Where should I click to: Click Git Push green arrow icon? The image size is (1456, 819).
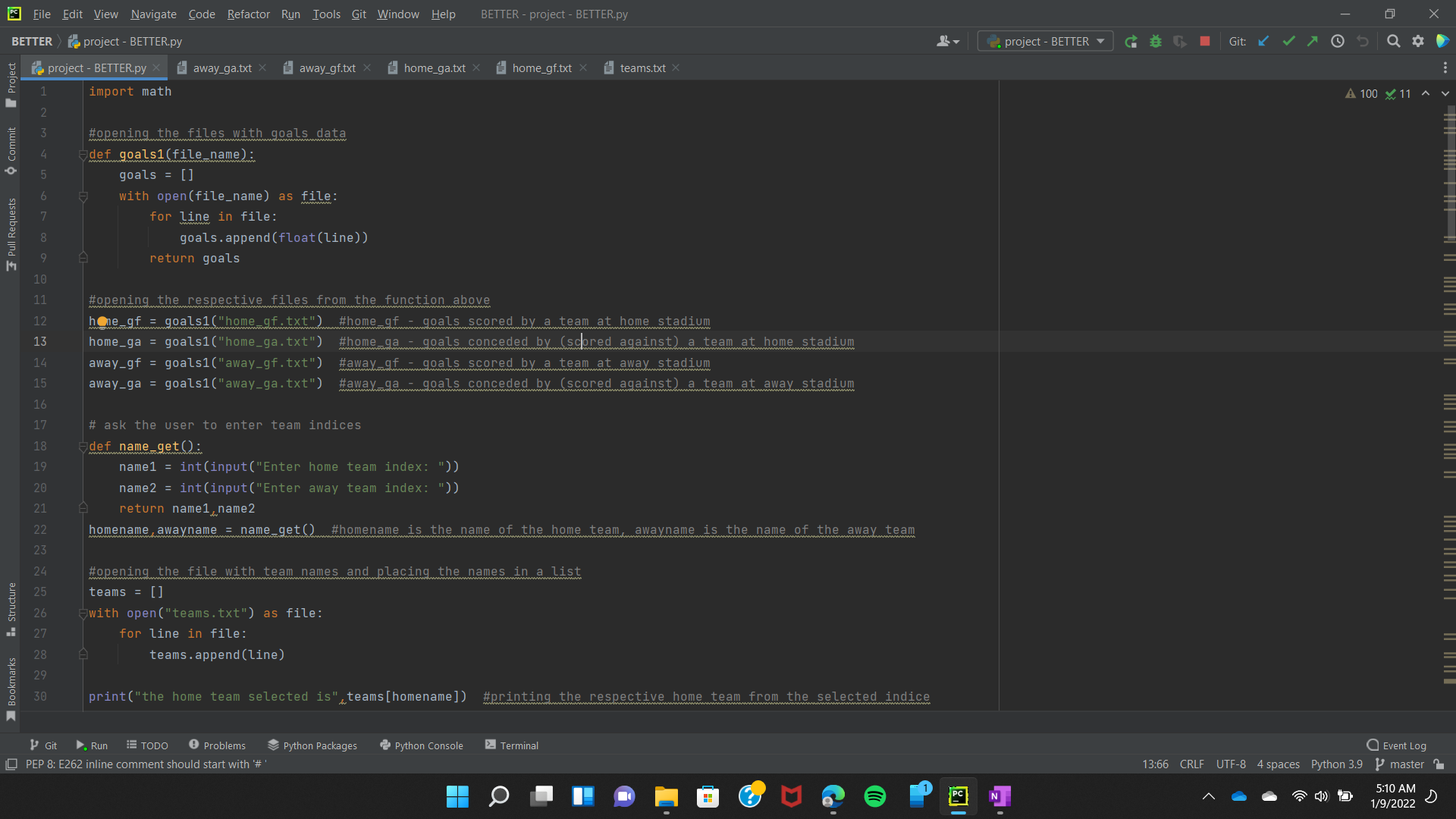tap(1312, 42)
